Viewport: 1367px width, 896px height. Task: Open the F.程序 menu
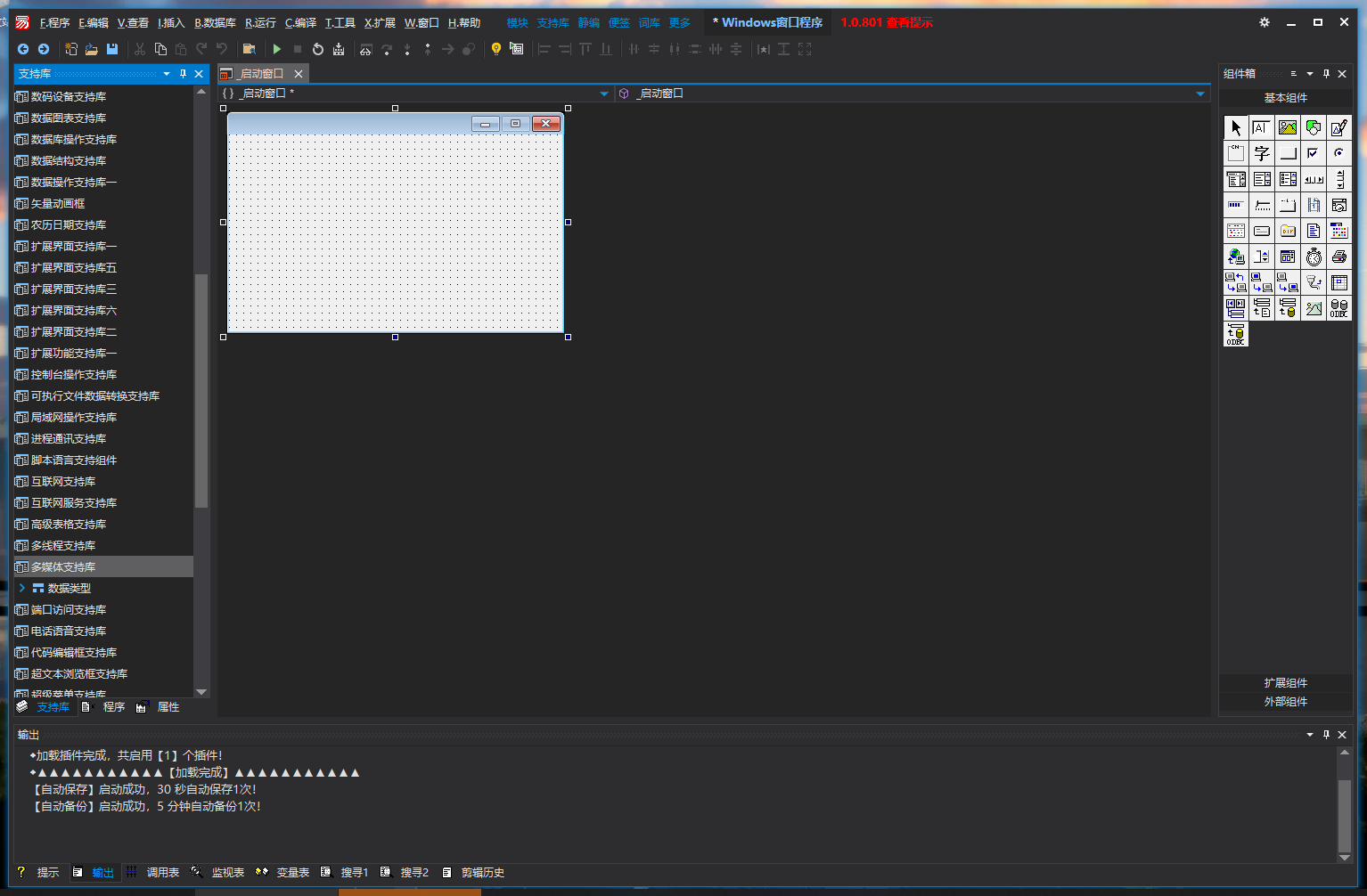[54, 22]
